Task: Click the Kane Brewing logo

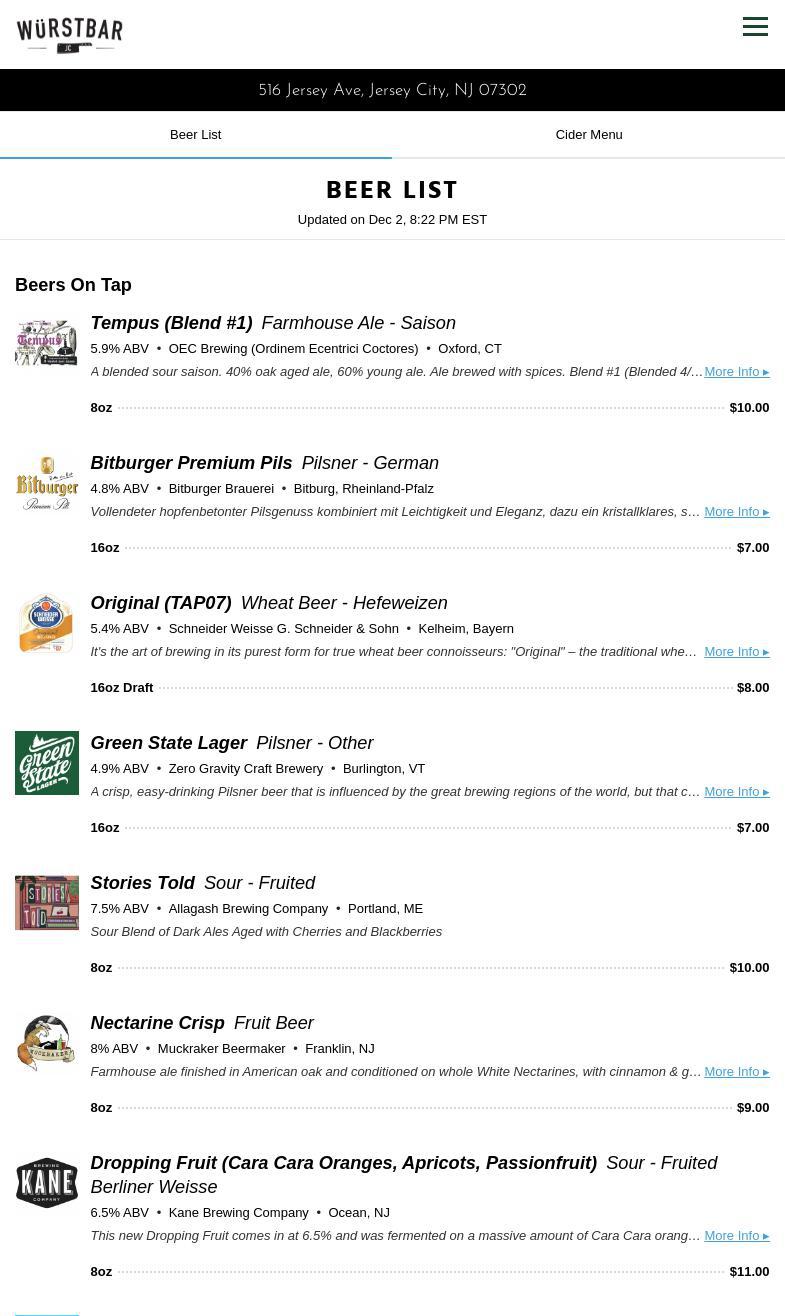Action: [x=47, y=1183]
